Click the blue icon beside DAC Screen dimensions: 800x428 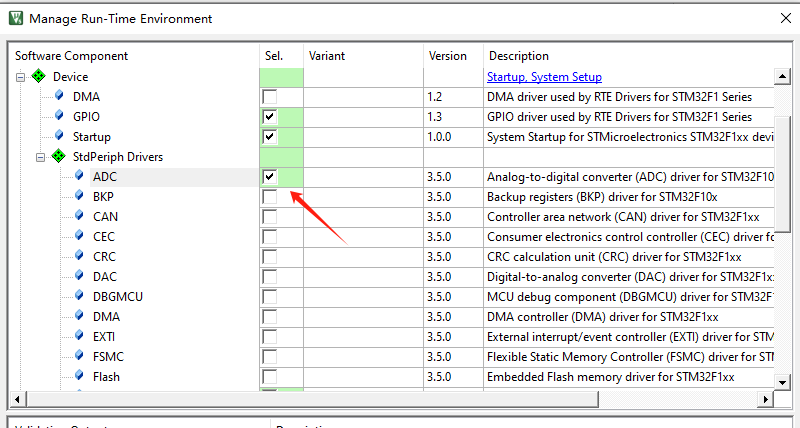[x=79, y=275]
